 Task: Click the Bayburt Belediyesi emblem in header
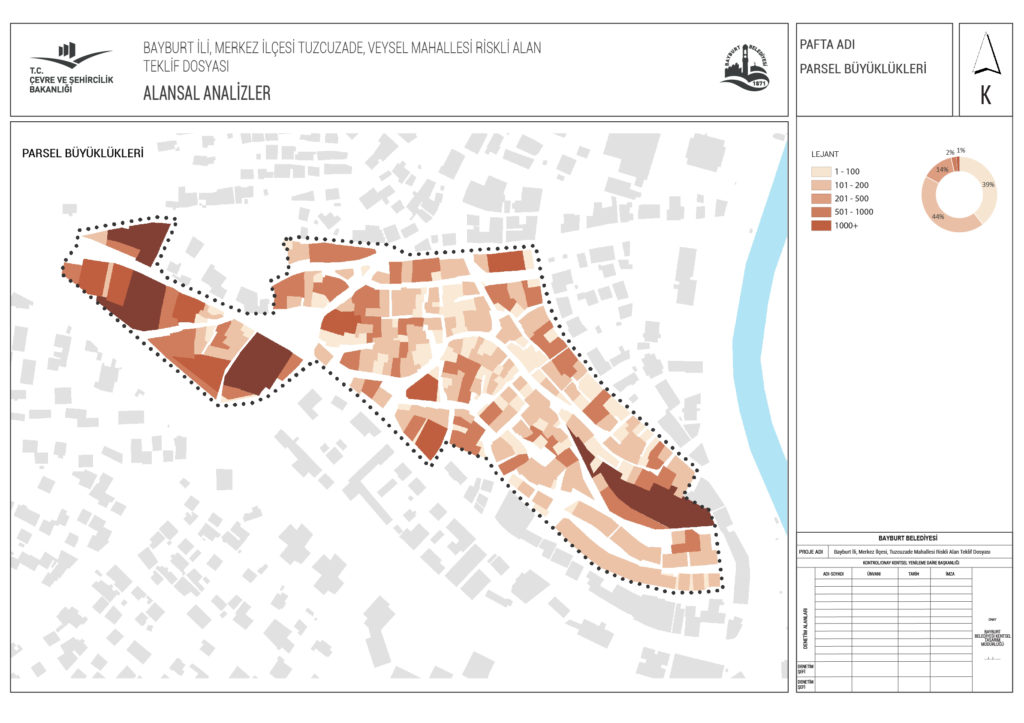(x=746, y=67)
